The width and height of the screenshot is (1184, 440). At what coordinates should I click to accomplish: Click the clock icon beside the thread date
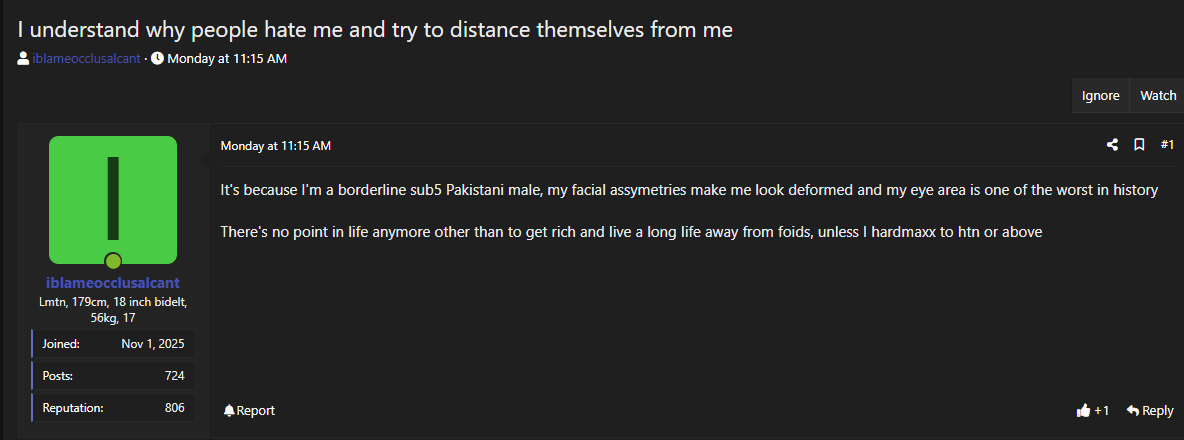click(157, 58)
